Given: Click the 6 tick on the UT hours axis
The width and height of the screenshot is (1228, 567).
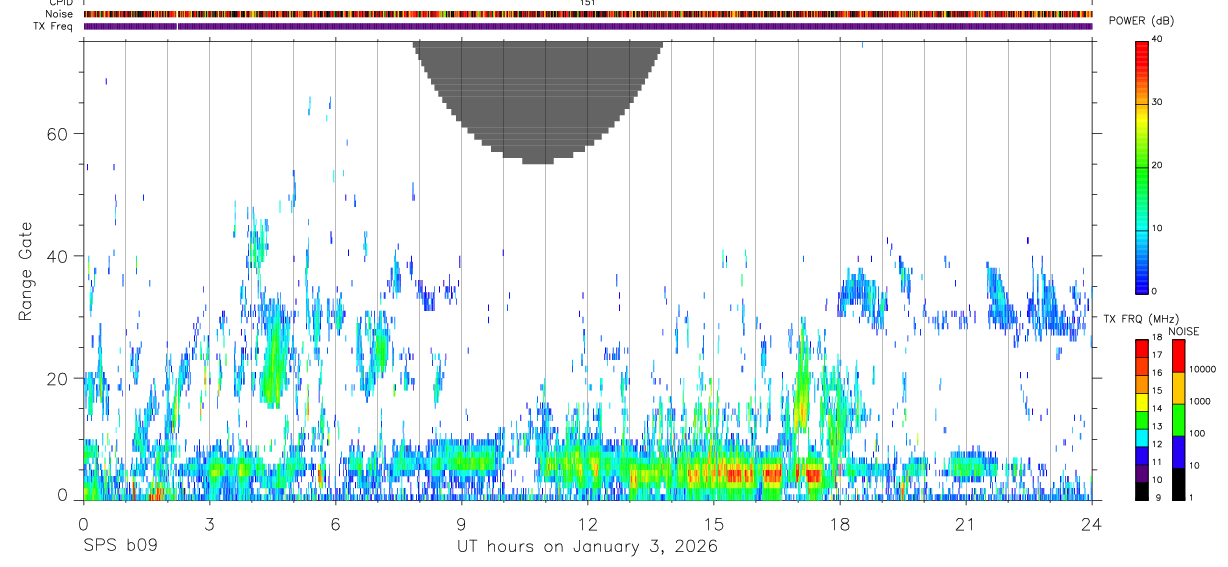Looking at the screenshot, I should point(335,524).
